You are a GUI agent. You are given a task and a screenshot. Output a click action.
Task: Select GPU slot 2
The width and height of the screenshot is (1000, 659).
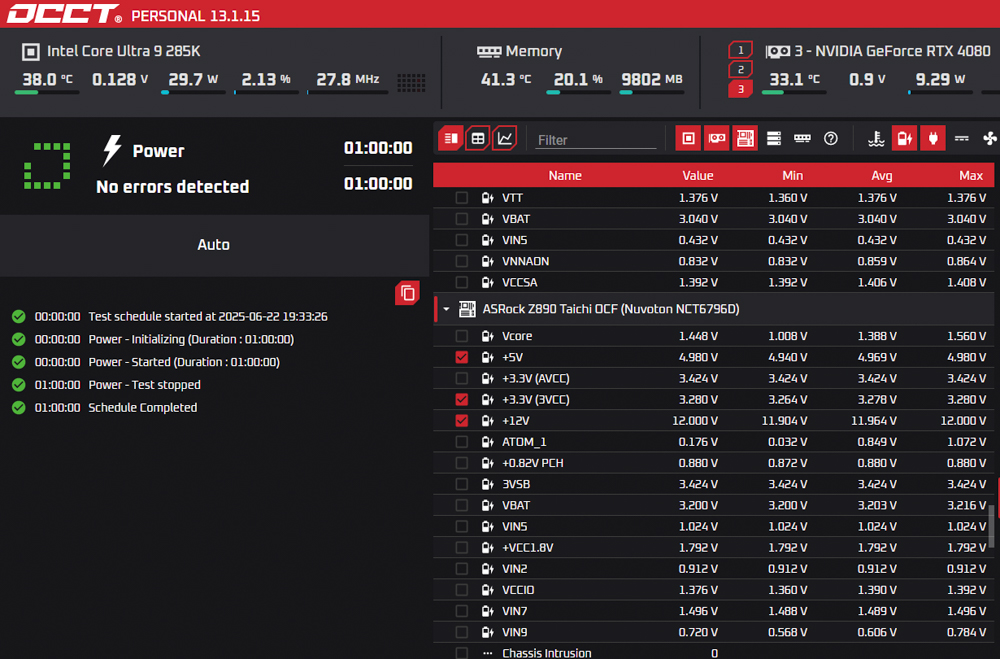tap(740, 69)
